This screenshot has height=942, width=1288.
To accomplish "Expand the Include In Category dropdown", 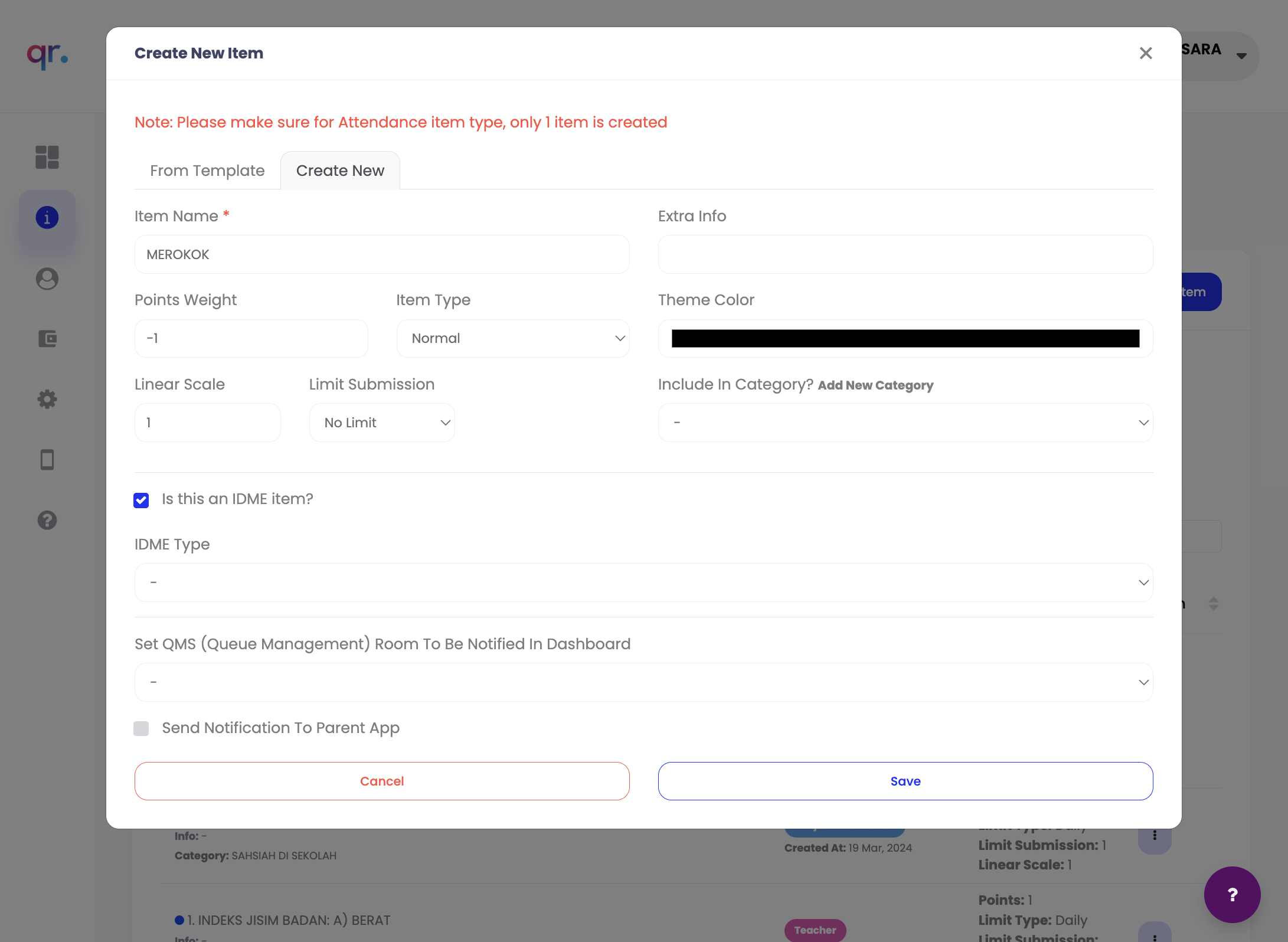I will pyautogui.click(x=905, y=423).
